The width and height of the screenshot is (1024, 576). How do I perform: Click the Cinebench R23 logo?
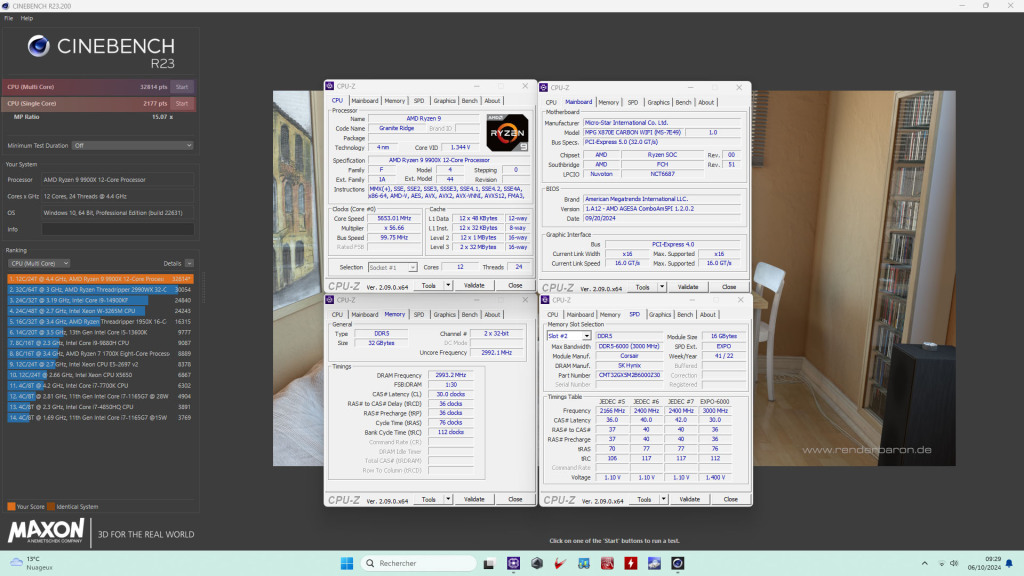[40, 47]
